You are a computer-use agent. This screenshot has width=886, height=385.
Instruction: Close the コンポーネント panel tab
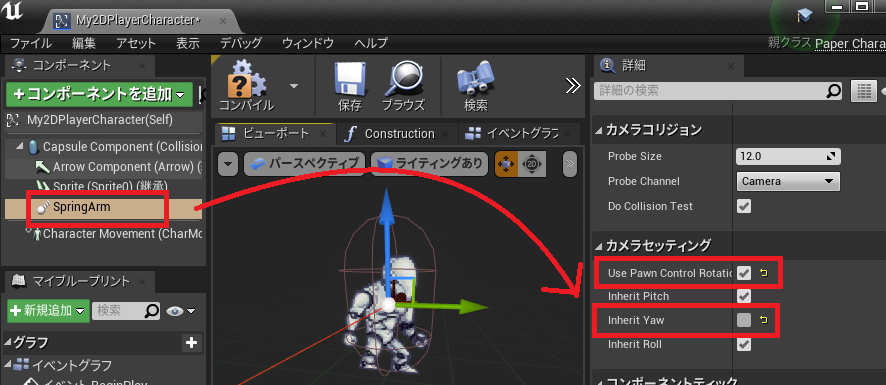[x=141, y=66]
